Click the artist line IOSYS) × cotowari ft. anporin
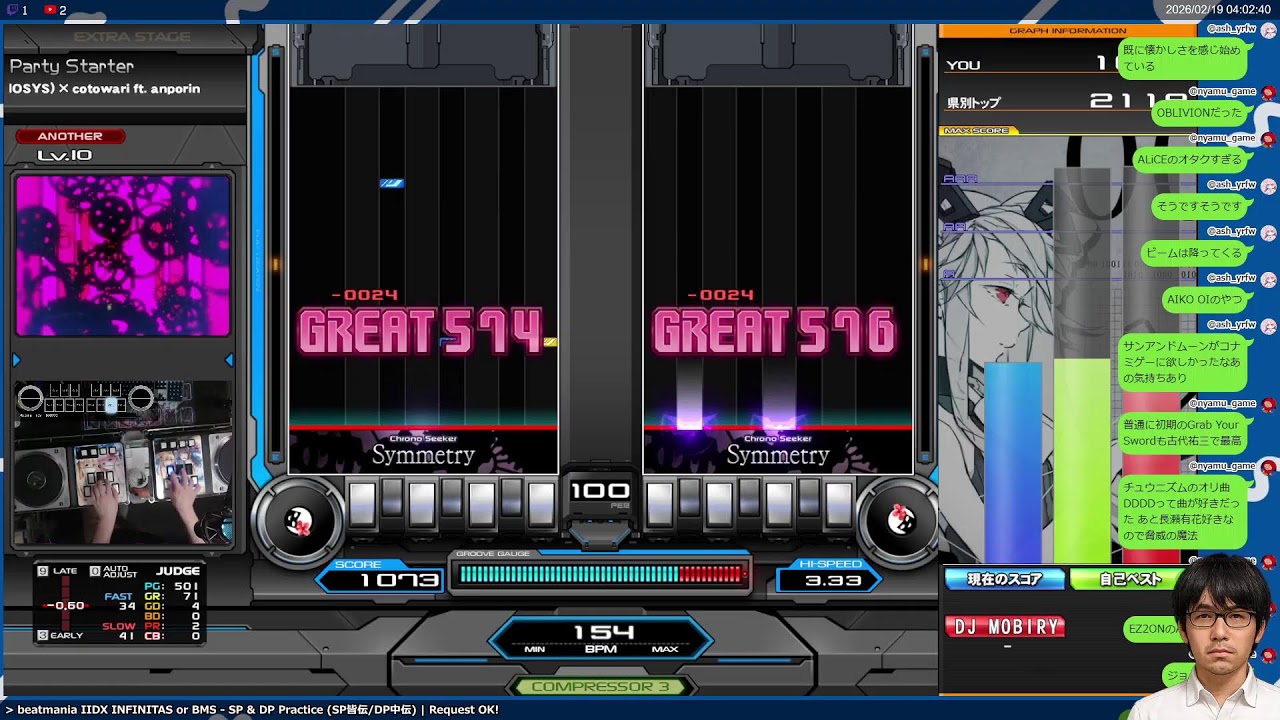This screenshot has width=1280, height=720. [105, 89]
